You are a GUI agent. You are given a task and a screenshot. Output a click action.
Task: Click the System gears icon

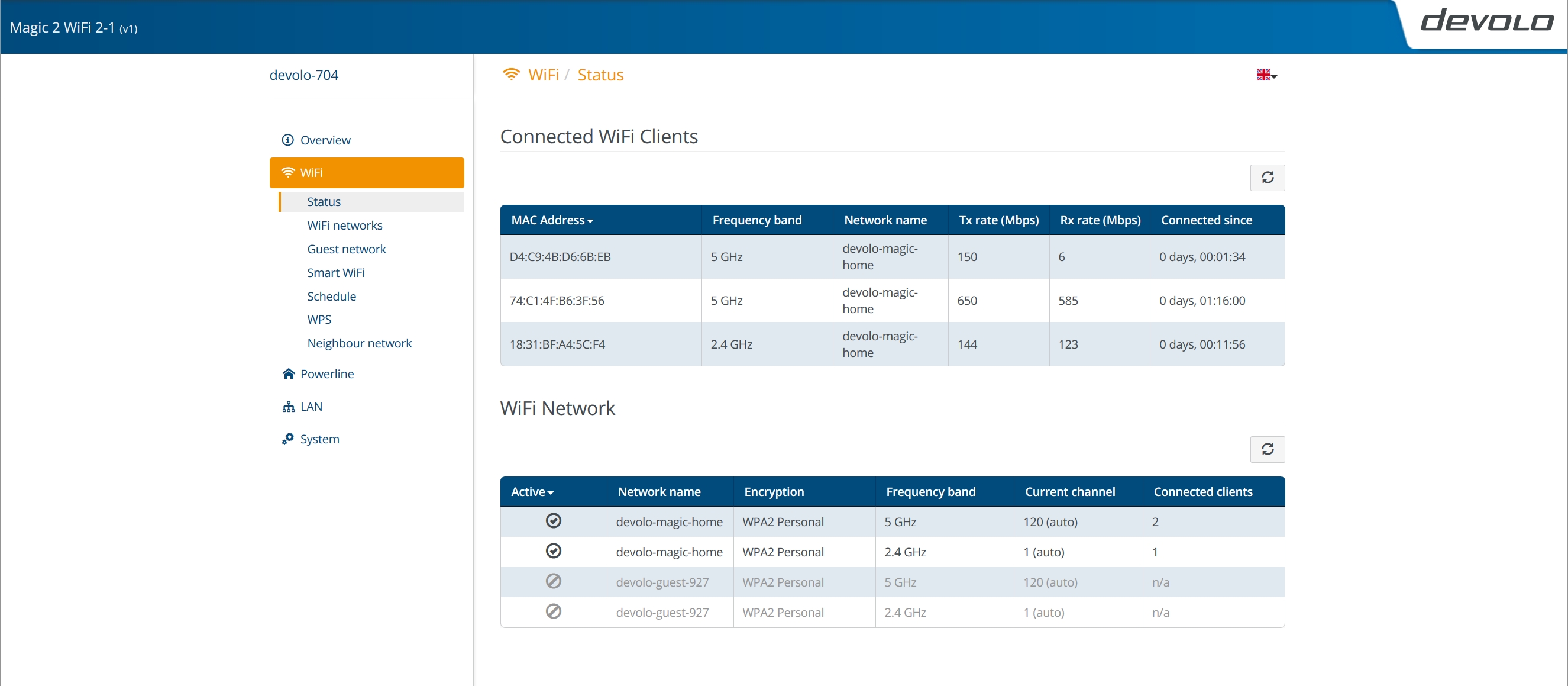tap(287, 439)
